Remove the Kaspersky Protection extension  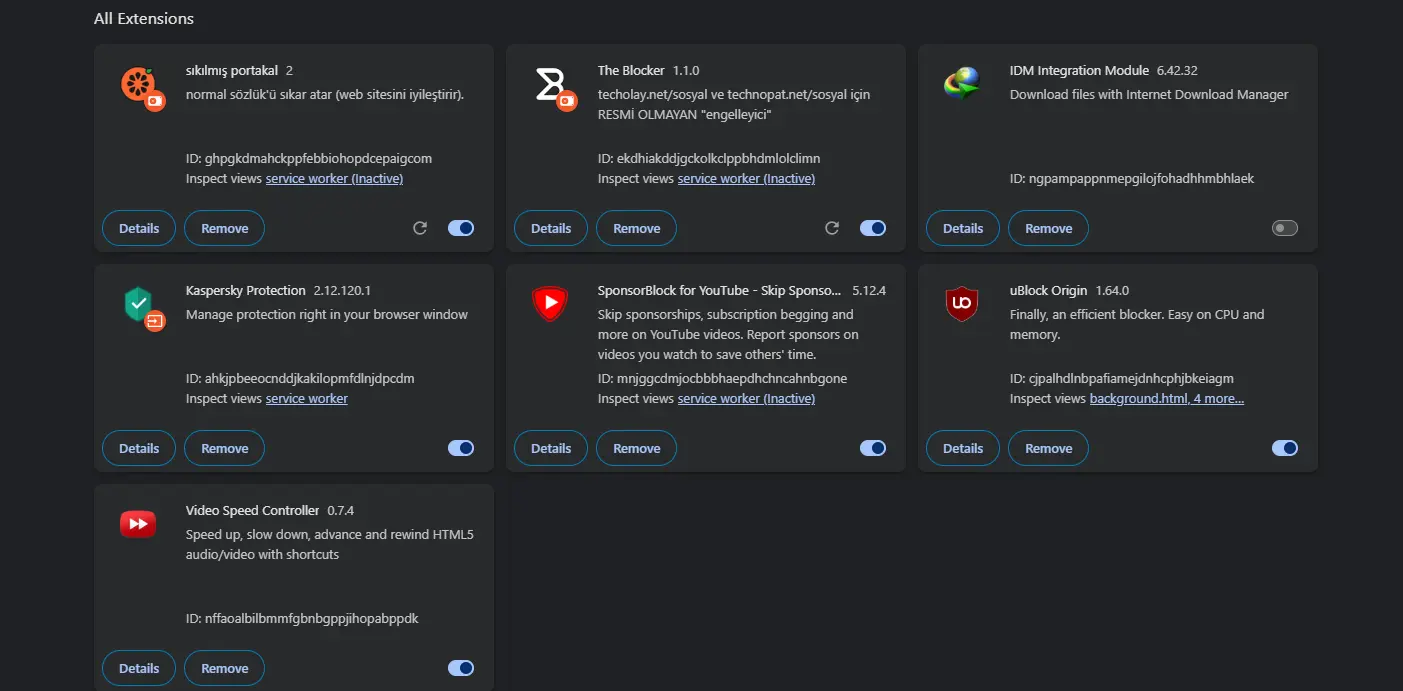click(x=224, y=448)
